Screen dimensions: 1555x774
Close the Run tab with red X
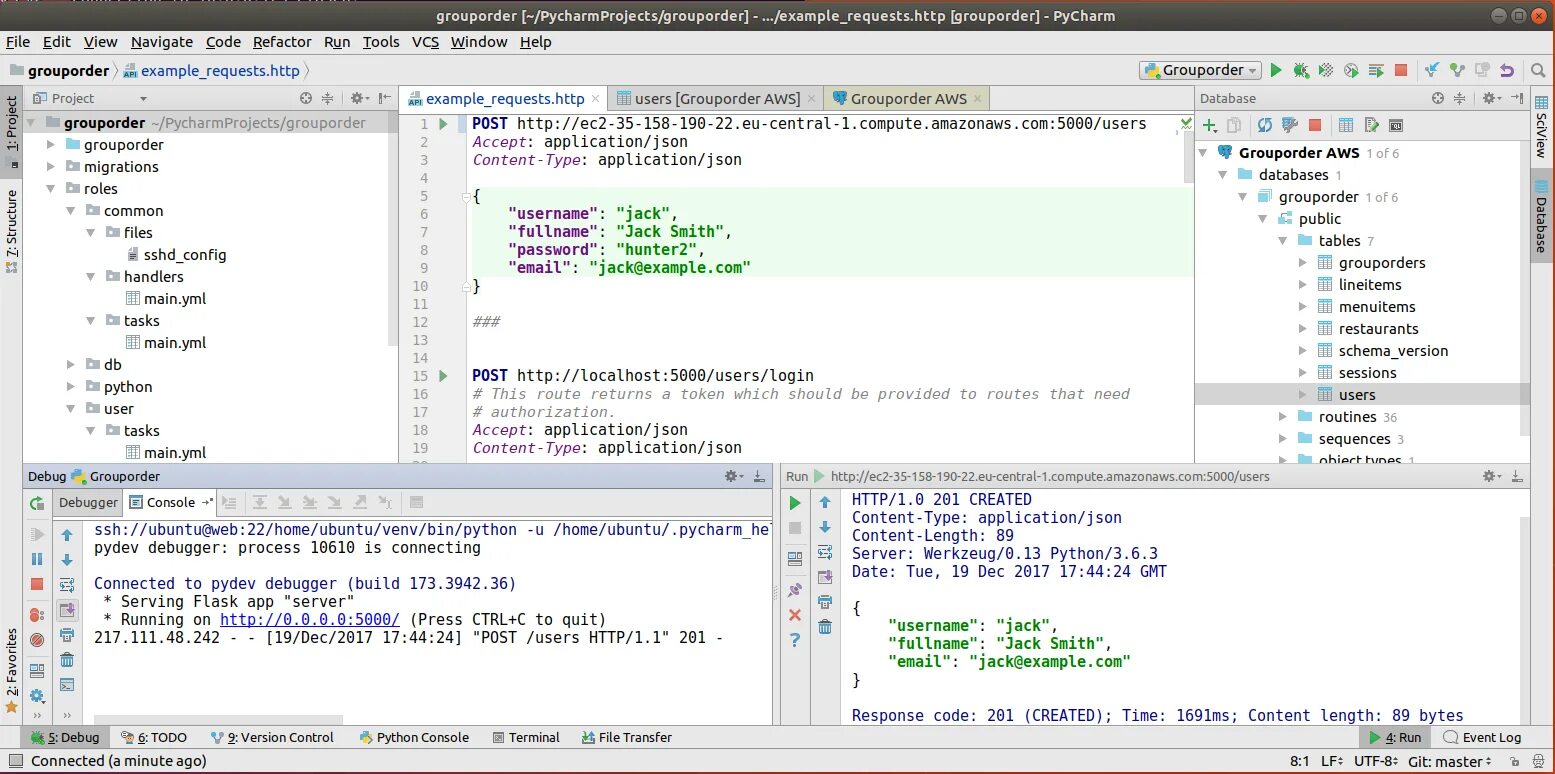tap(795, 615)
